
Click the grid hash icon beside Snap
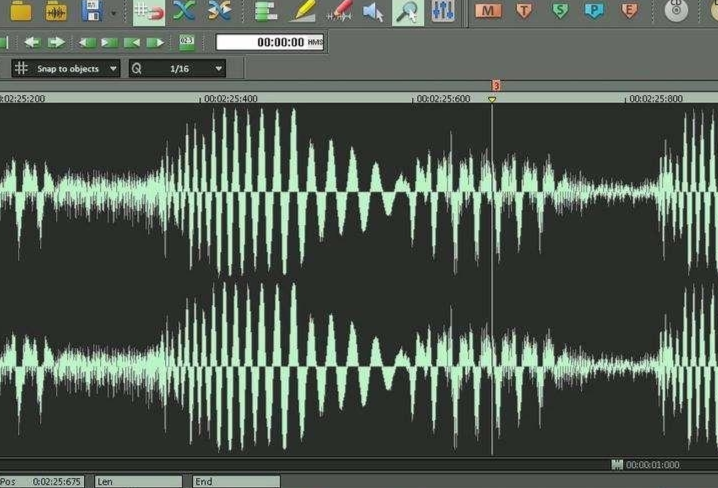pos(21,68)
